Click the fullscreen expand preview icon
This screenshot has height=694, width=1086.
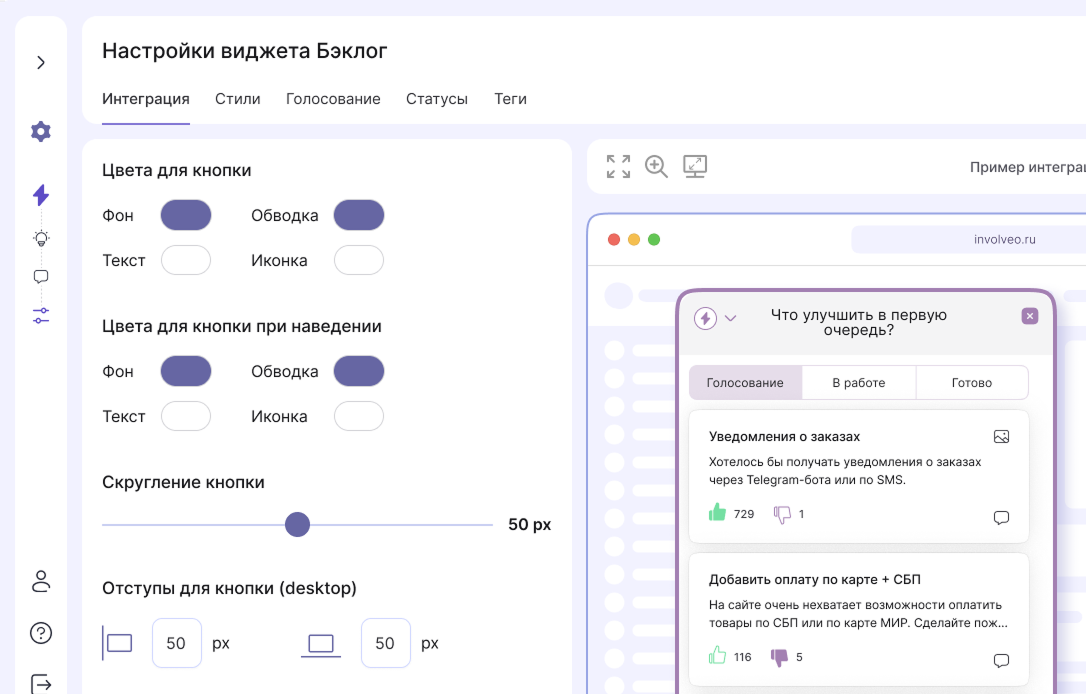pyautogui.click(x=619, y=167)
